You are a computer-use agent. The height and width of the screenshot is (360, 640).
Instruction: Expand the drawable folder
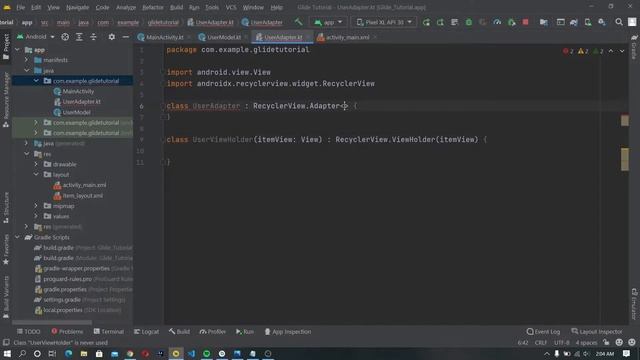click(x=36, y=164)
